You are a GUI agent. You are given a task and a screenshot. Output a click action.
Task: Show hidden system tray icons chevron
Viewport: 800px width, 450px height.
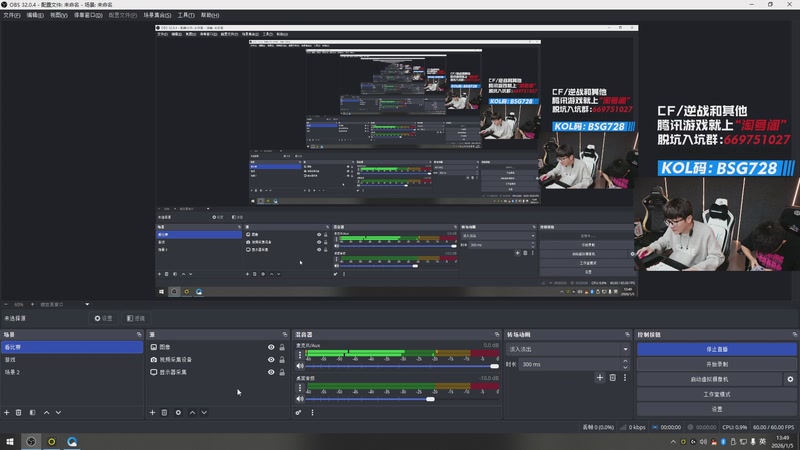pyautogui.click(x=673, y=441)
